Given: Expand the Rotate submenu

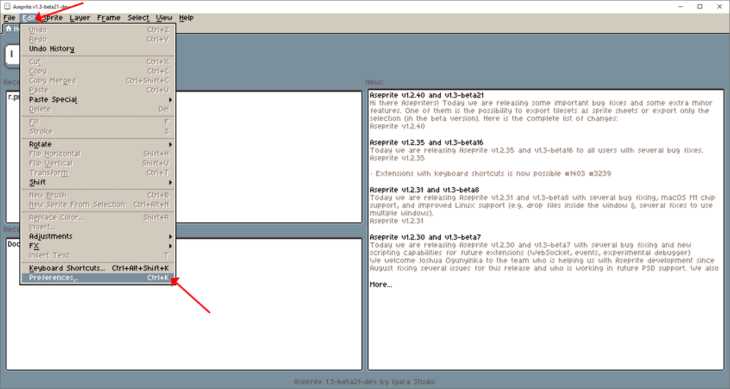Looking at the screenshot, I should [98, 144].
